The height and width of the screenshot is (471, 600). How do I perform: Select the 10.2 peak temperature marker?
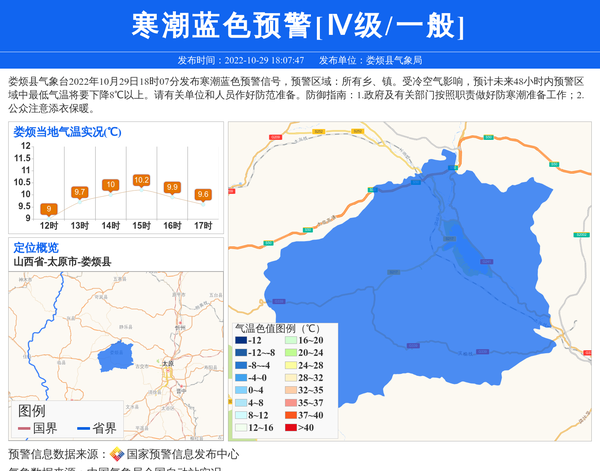click(x=142, y=180)
